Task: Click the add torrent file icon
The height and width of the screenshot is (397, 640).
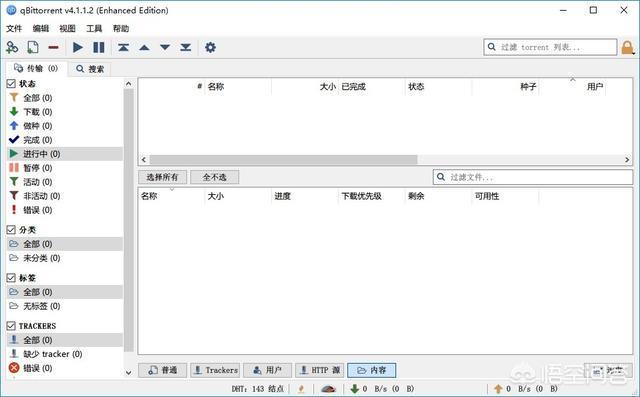Action: pos(33,48)
